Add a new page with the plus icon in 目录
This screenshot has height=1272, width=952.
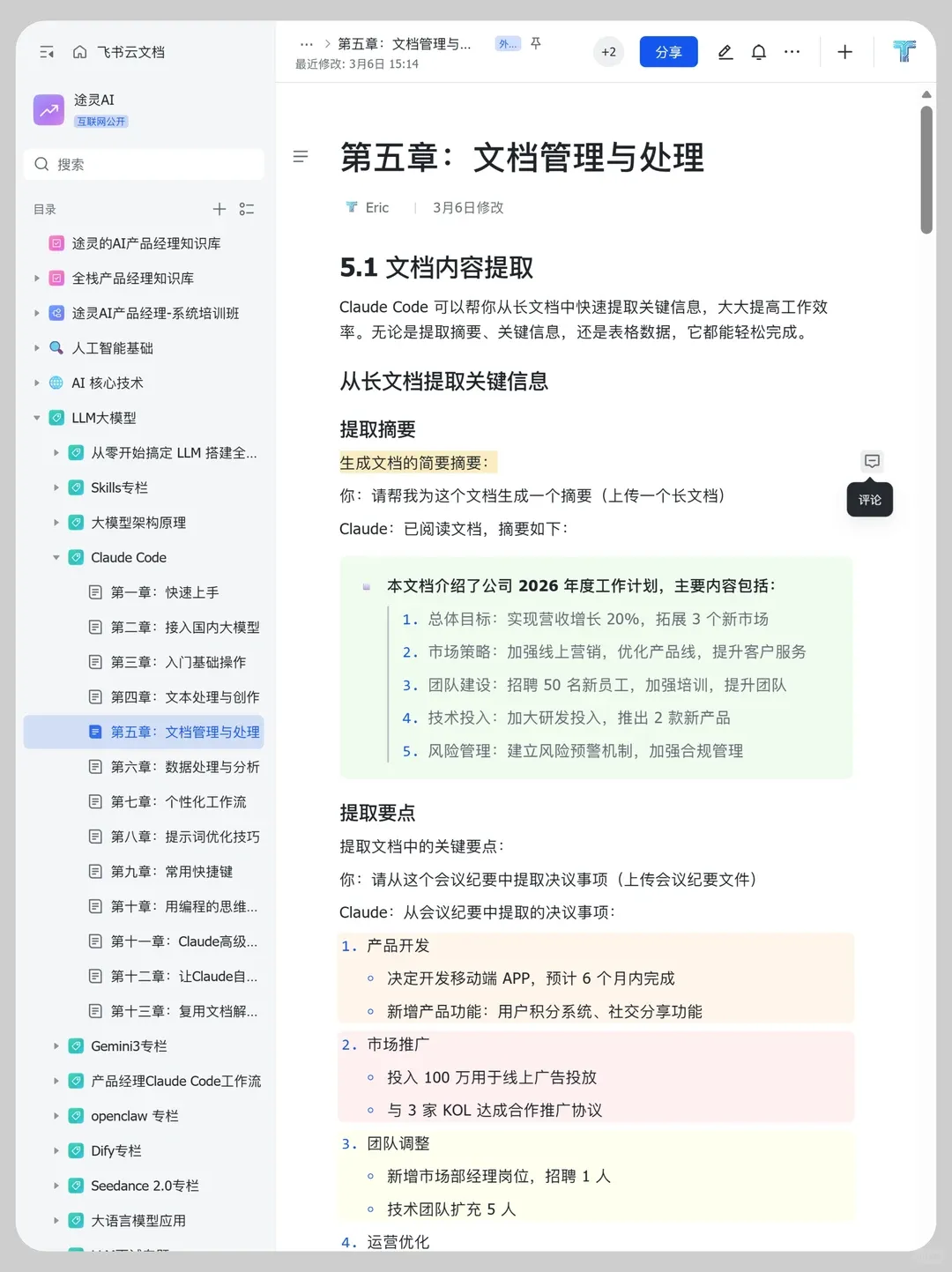click(219, 209)
